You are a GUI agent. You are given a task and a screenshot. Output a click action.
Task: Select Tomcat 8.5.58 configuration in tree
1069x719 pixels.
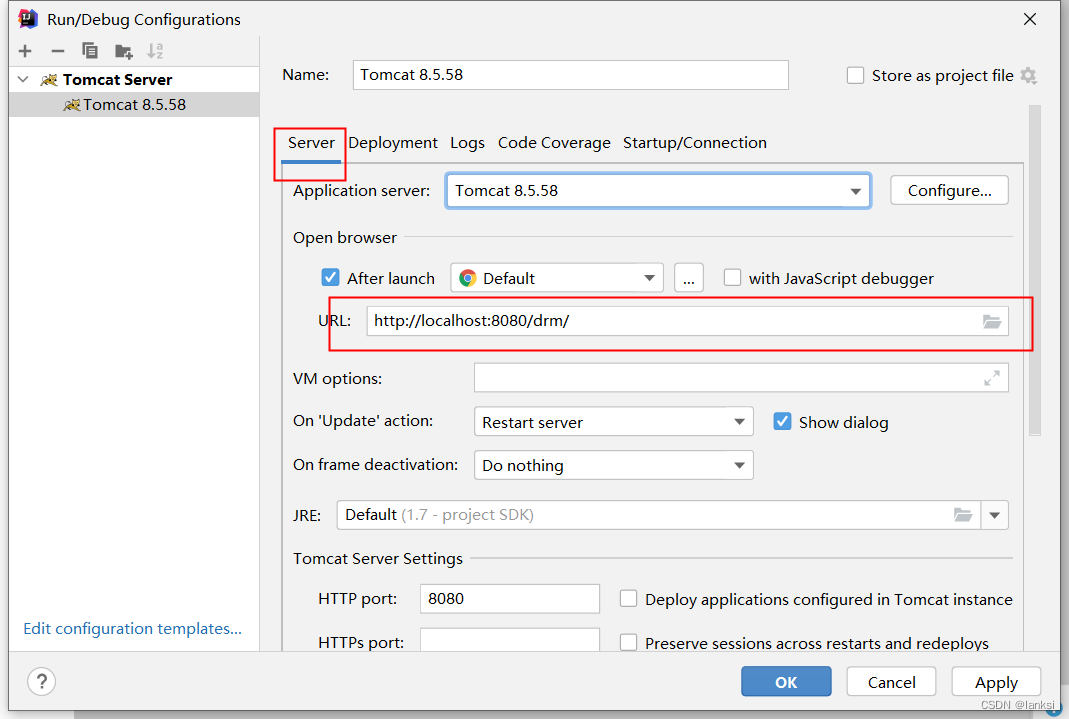coord(134,104)
